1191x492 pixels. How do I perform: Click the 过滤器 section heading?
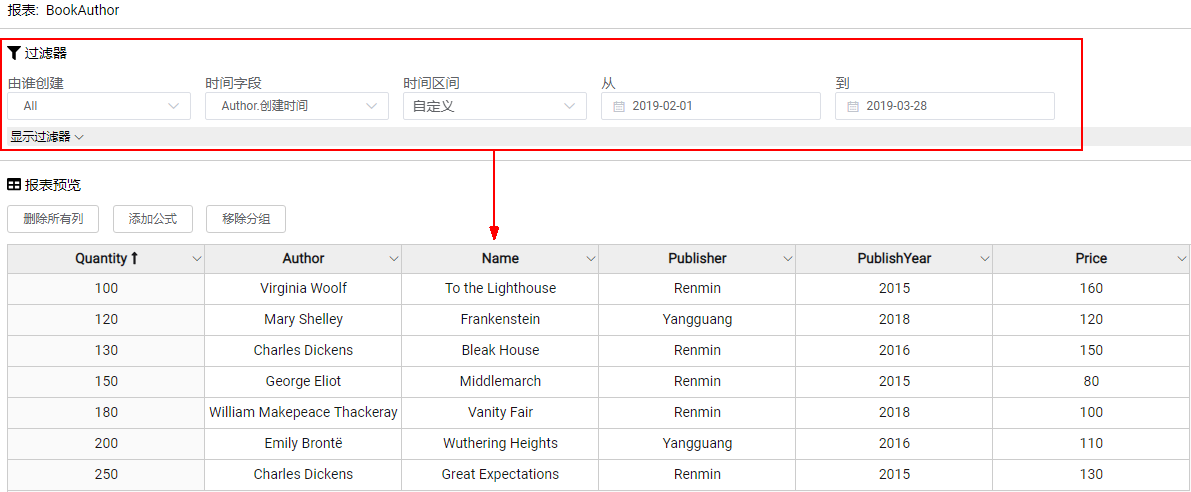(46, 53)
